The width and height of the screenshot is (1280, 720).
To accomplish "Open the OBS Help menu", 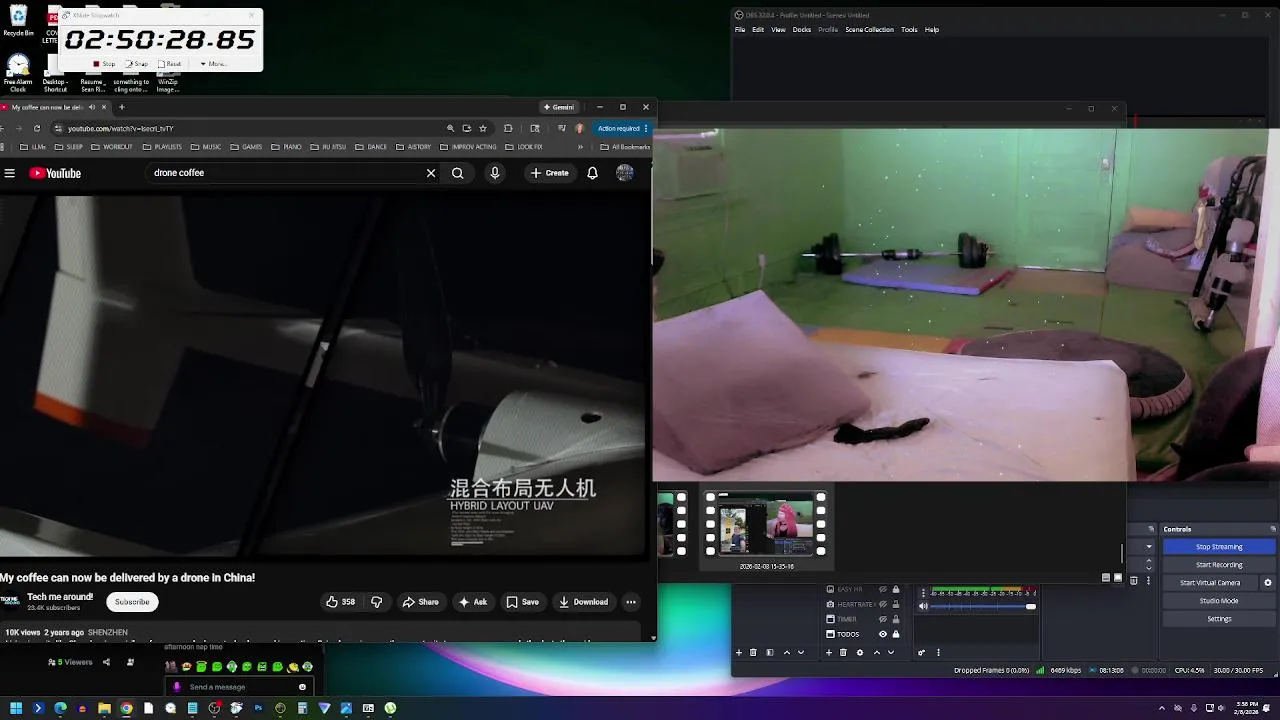I will (932, 30).
